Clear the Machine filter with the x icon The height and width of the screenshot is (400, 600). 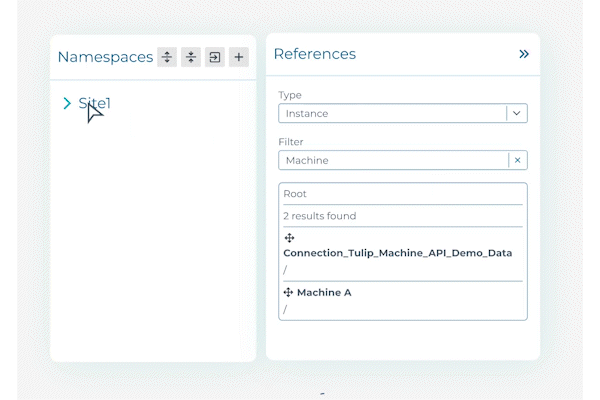(517, 160)
